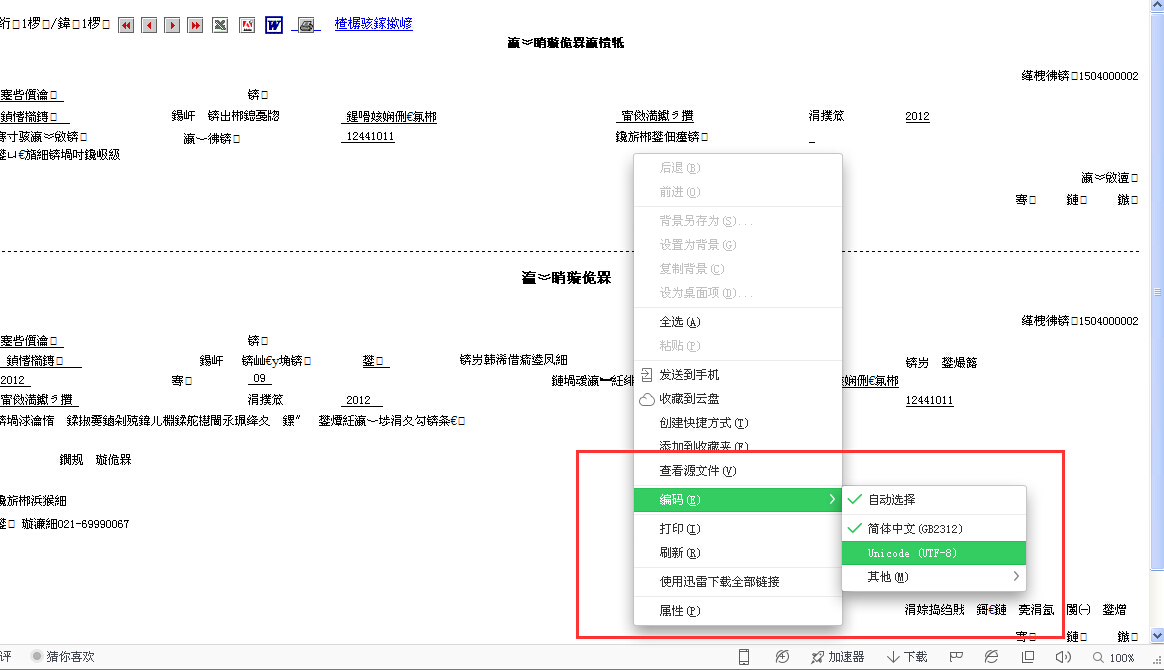Mute sound using the speaker icon

point(1063,657)
